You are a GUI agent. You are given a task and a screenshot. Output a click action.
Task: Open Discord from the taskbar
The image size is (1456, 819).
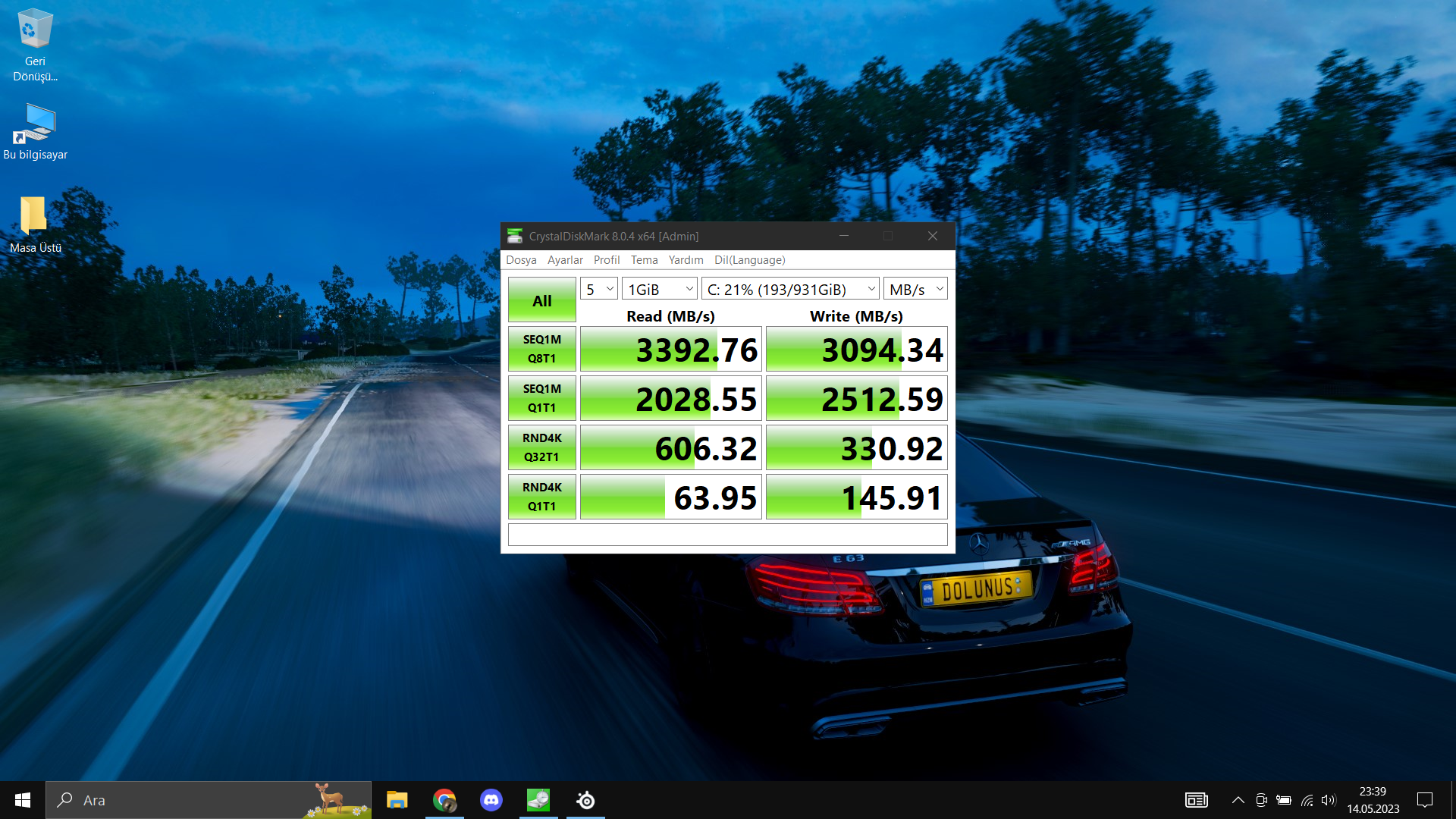[491, 800]
